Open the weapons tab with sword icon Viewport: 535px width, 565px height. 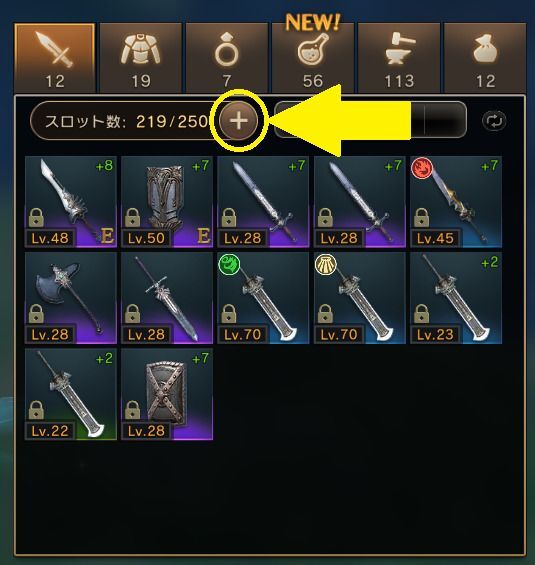pos(55,58)
